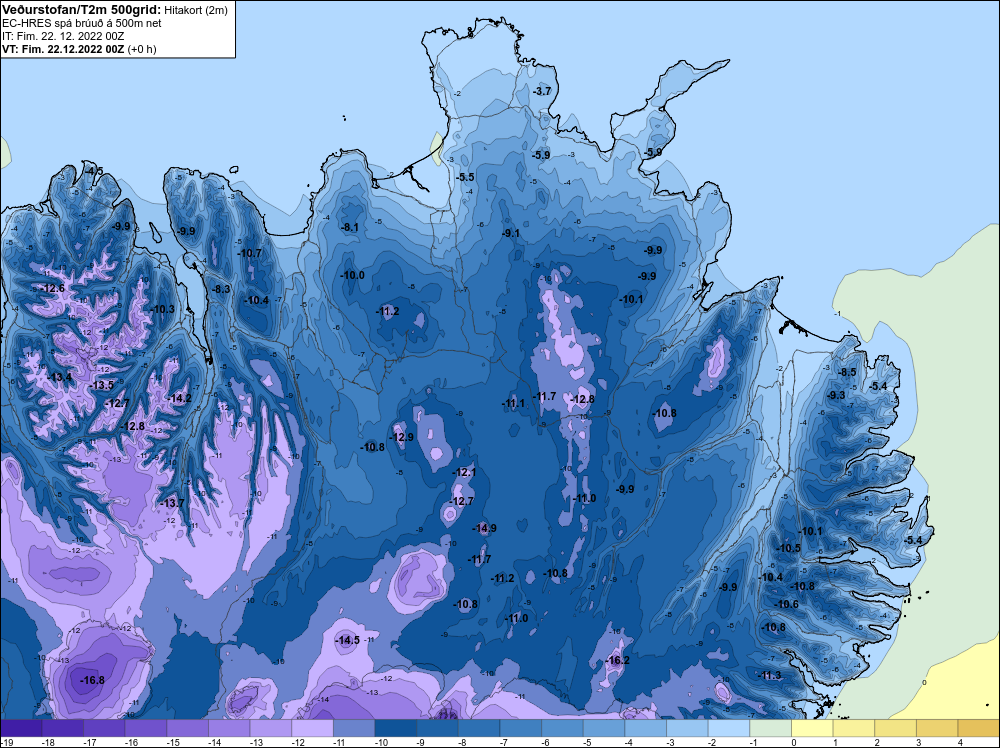Click the pale green legend swatch between -1 and 0

click(771, 728)
